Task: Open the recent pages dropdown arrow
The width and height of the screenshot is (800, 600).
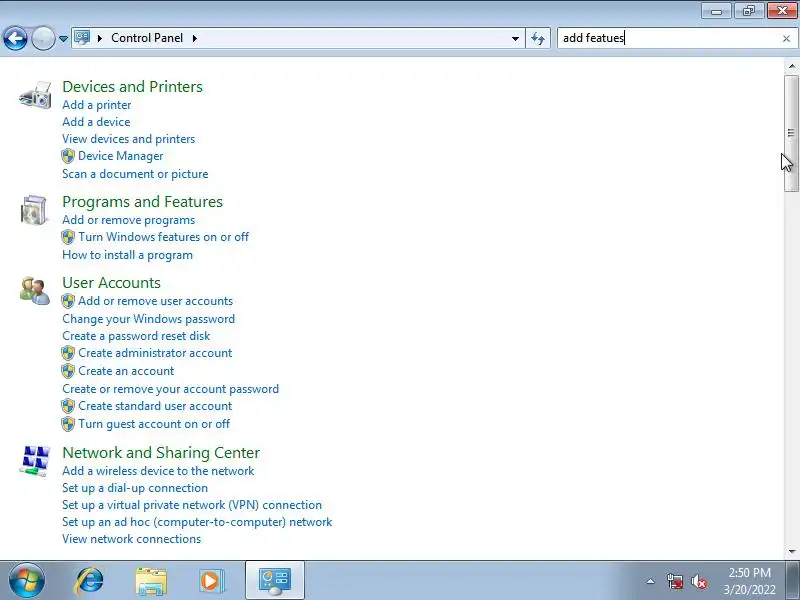Action: point(63,38)
